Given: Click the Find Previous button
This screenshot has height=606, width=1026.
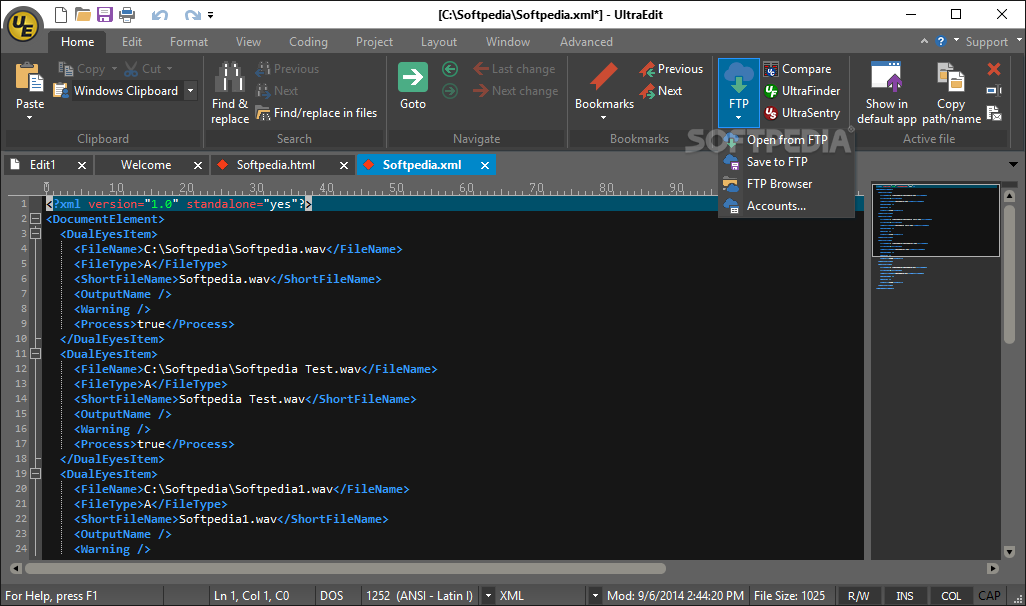Looking at the screenshot, I should pyautogui.click(x=287, y=69).
